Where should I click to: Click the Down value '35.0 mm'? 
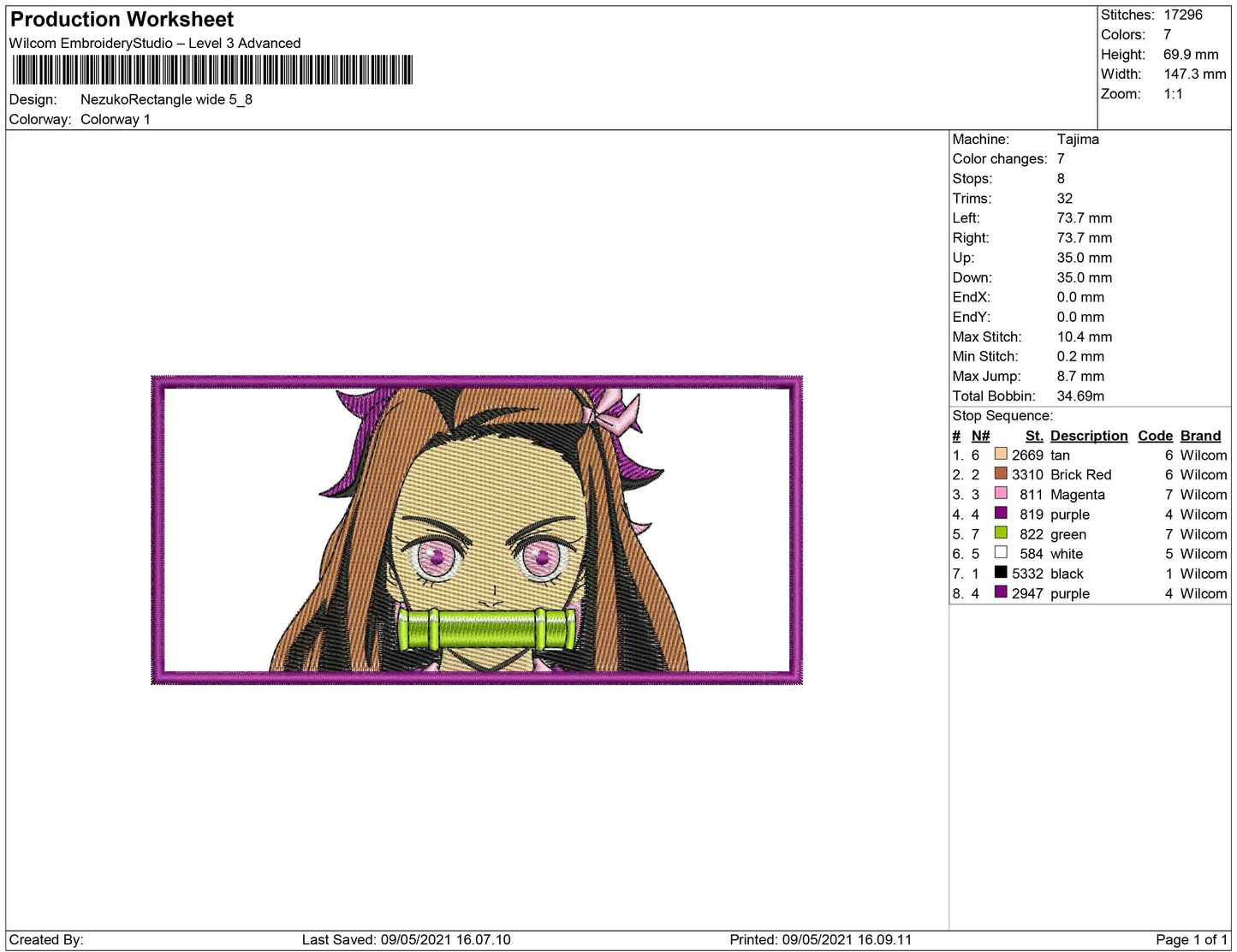[x=1085, y=277]
